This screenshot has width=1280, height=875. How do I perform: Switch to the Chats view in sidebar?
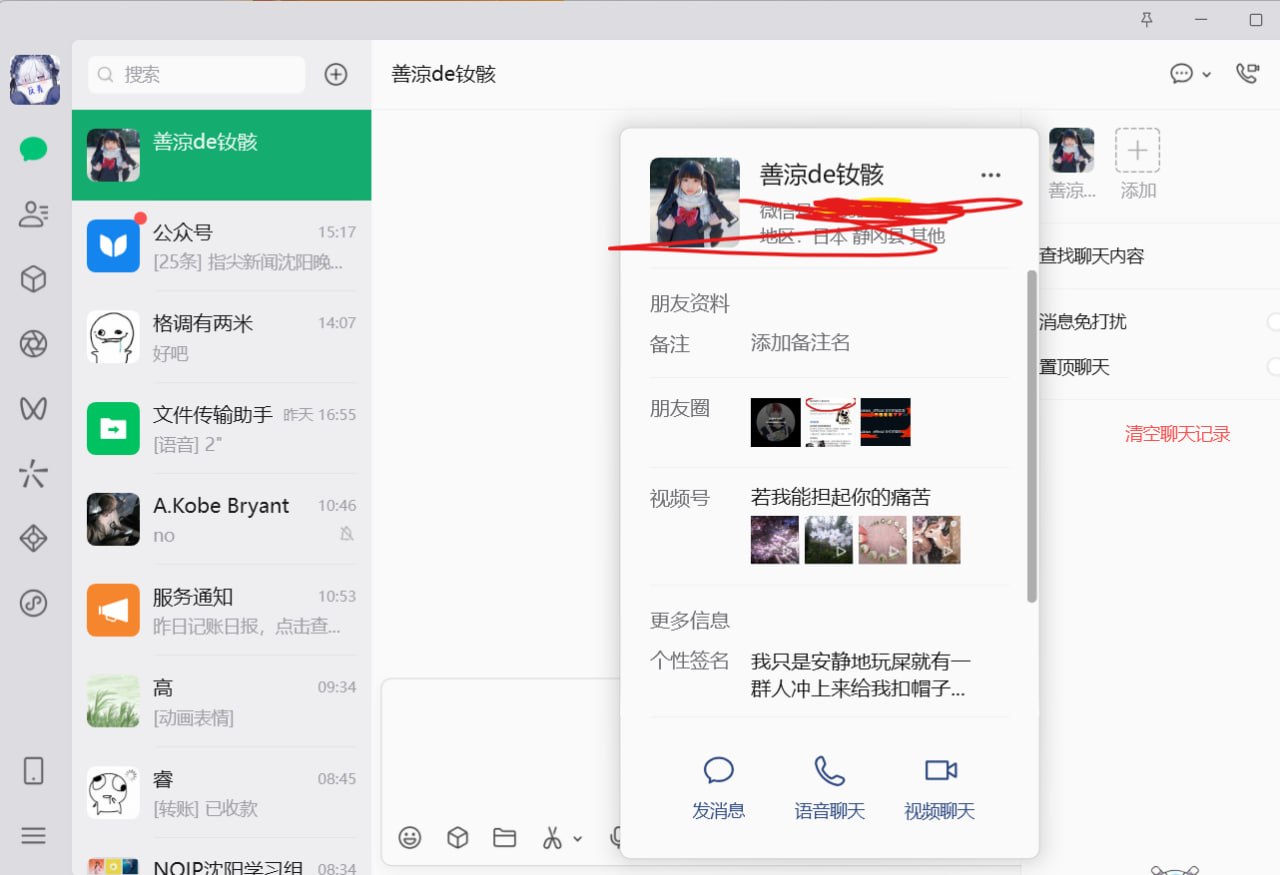click(x=34, y=150)
